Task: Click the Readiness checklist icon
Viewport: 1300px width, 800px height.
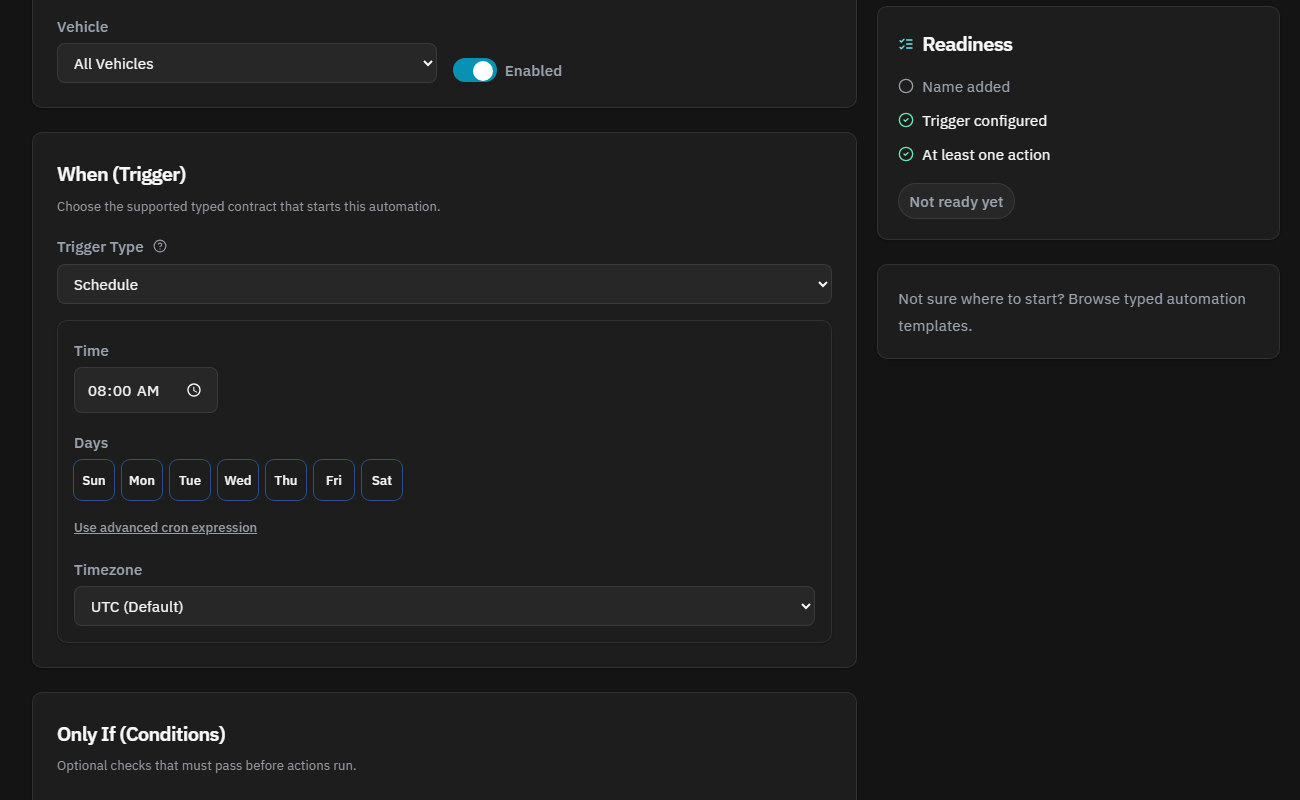Action: pos(906,44)
